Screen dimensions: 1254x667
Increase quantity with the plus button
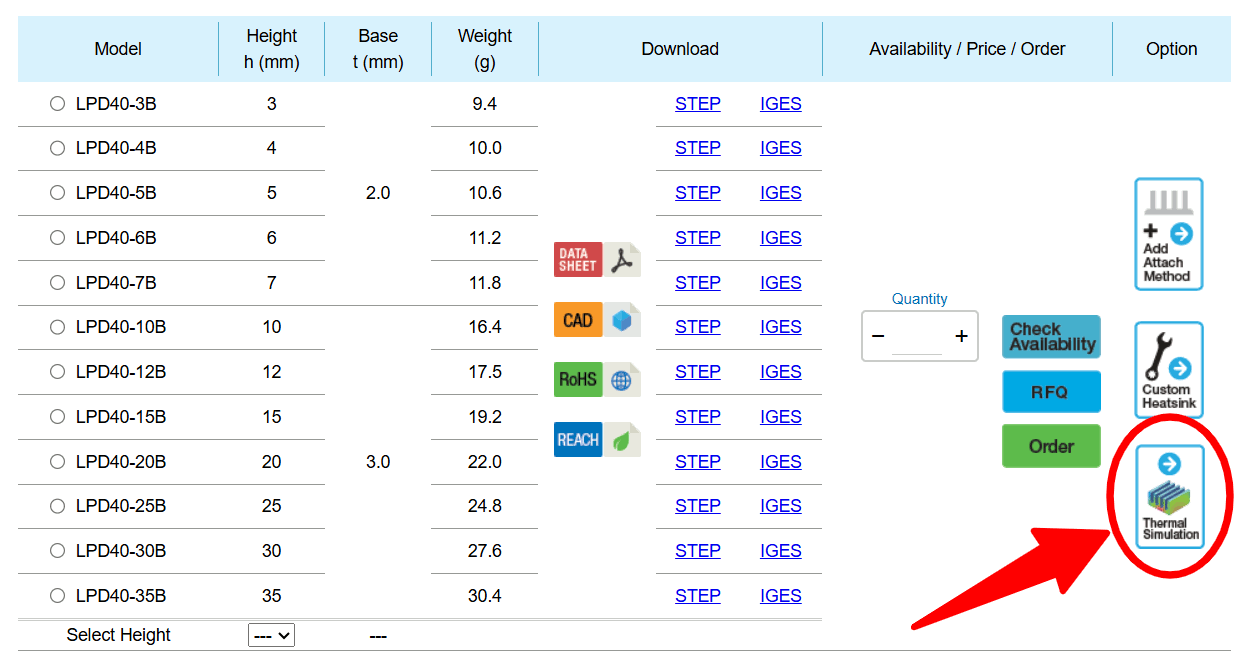(x=961, y=336)
